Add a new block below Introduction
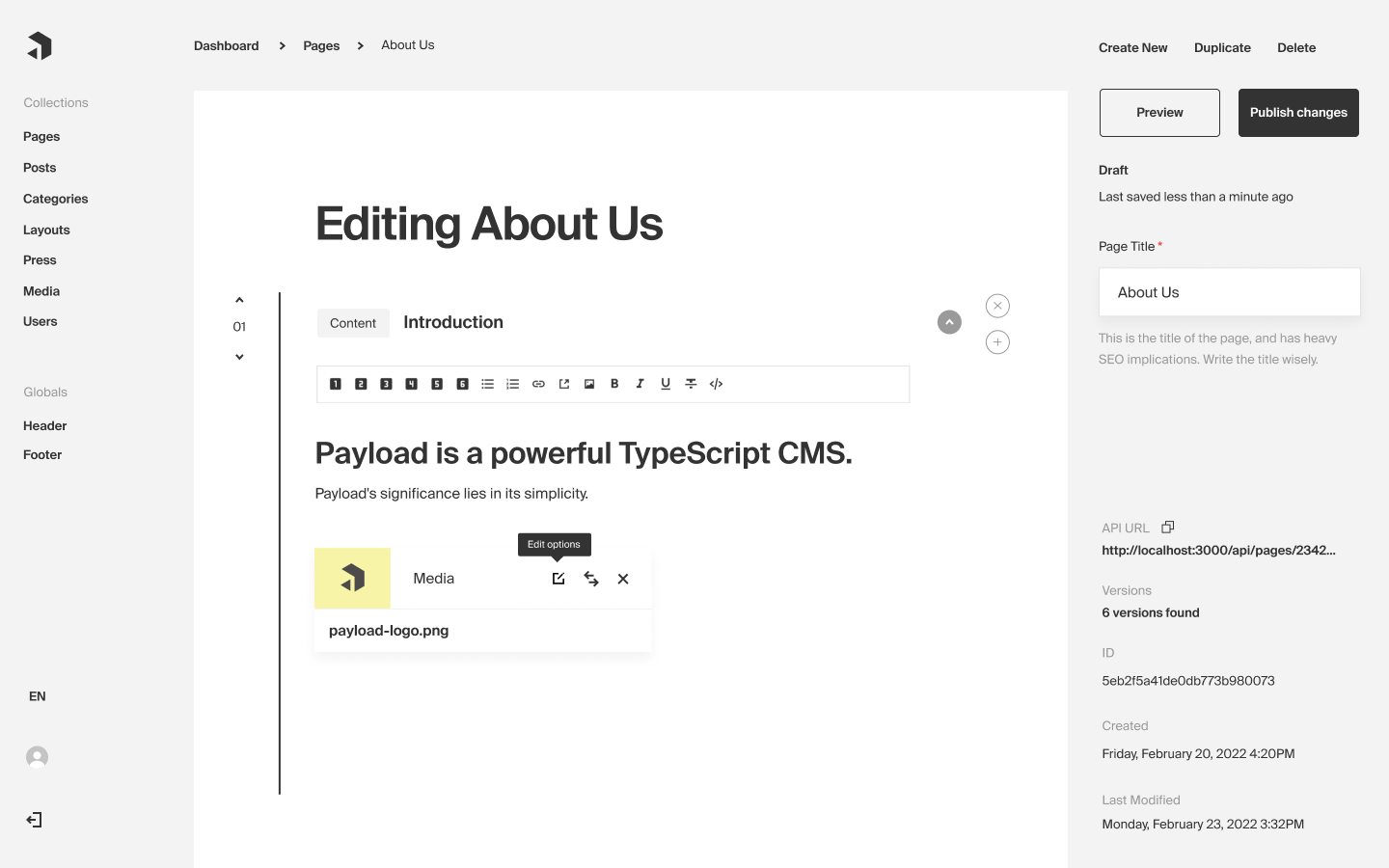The height and width of the screenshot is (868, 1389). coord(997,342)
